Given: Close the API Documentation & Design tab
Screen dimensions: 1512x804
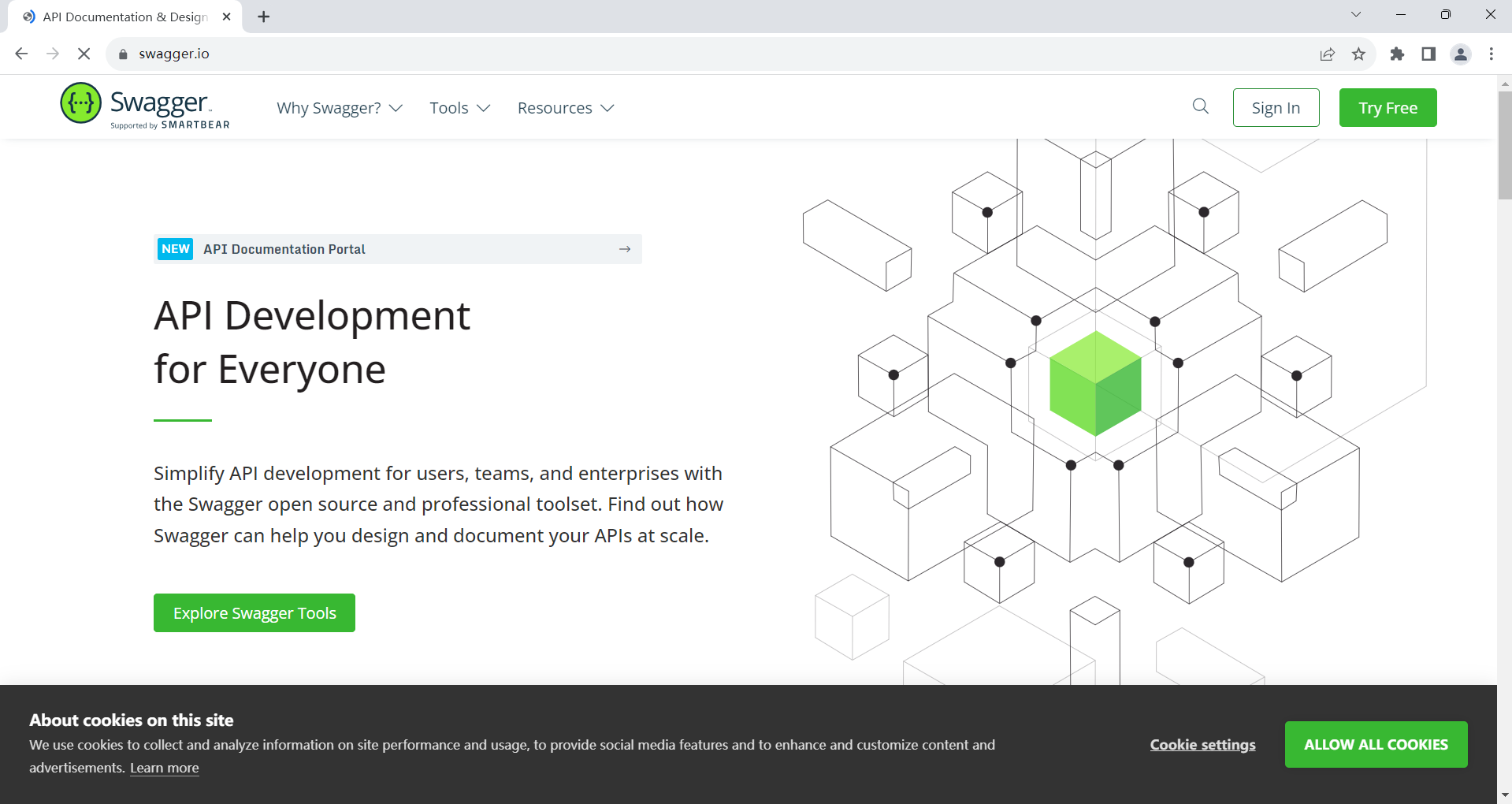Looking at the screenshot, I should (x=227, y=17).
